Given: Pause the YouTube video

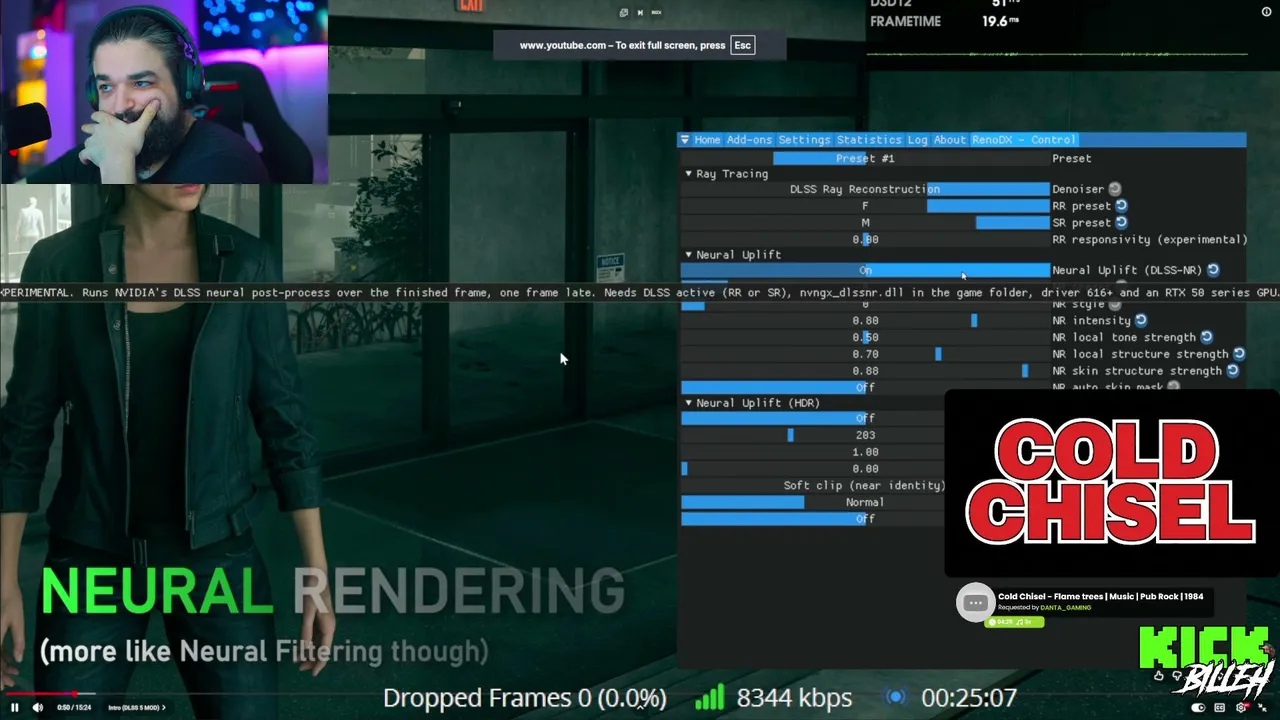Looking at the screenshot, I should (x=15, y=707).
